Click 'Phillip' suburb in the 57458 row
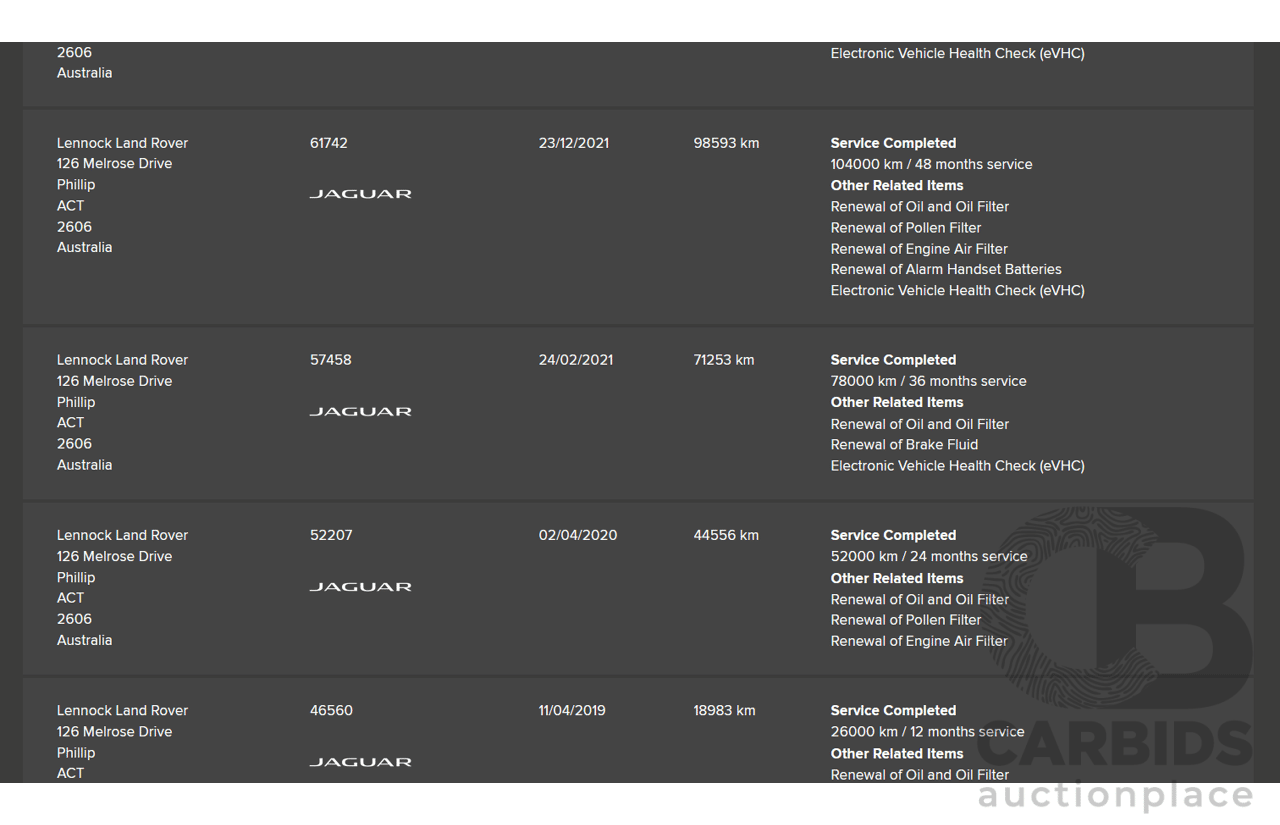This screenshot has width=1280, height=825. pos(76,402)
